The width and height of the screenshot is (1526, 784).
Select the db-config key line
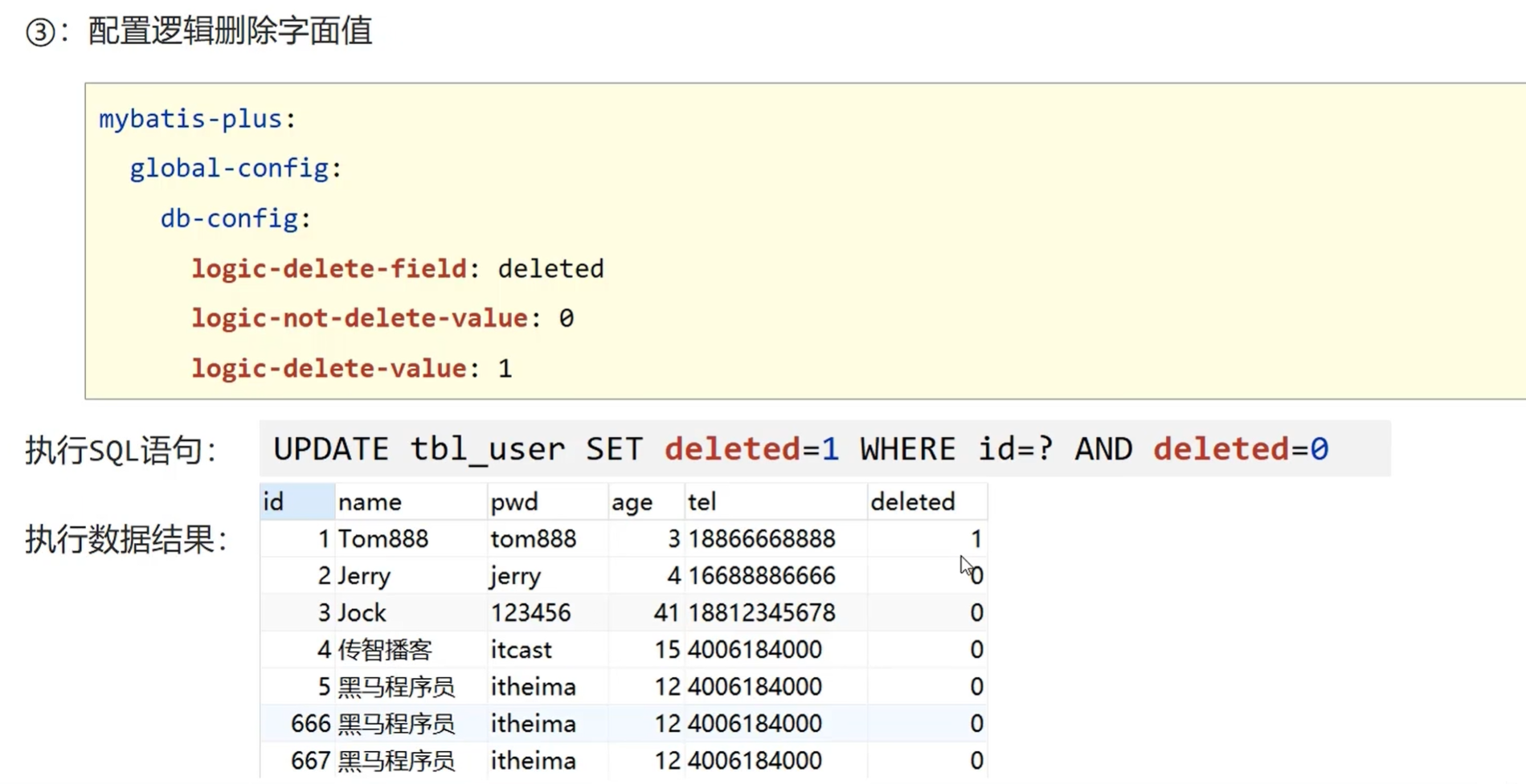235,218
